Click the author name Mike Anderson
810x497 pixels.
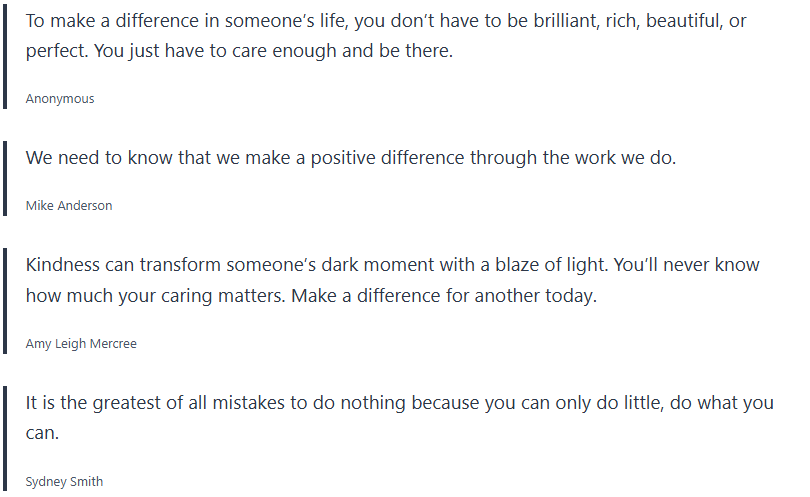(69, 205)
